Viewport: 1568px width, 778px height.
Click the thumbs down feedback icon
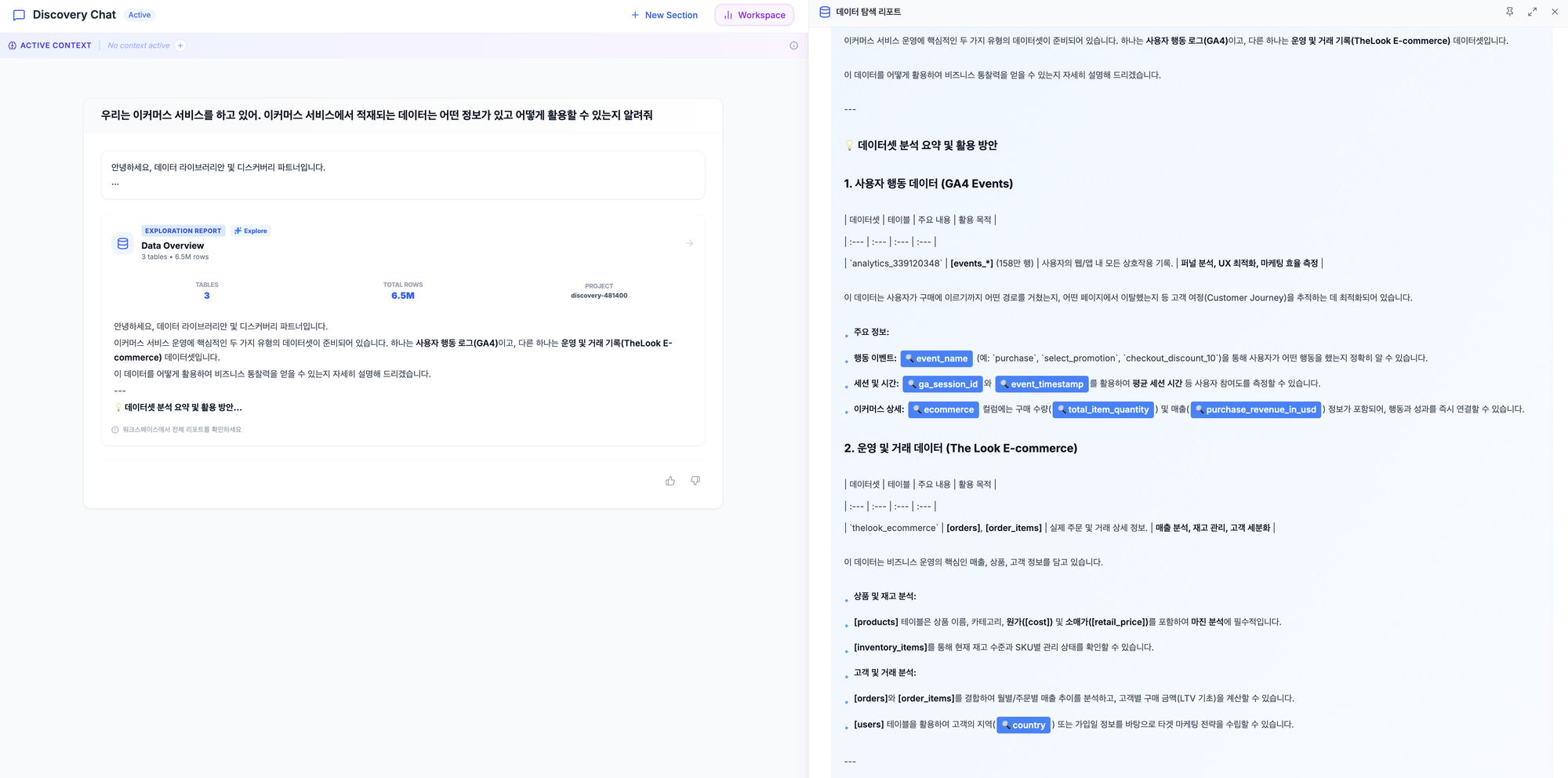tap(695, 481)
